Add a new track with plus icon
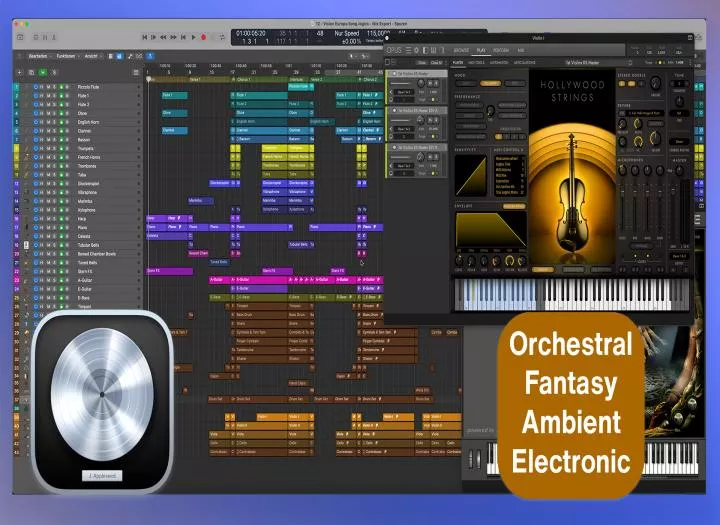The image size is (720, 525). point(19,73)
